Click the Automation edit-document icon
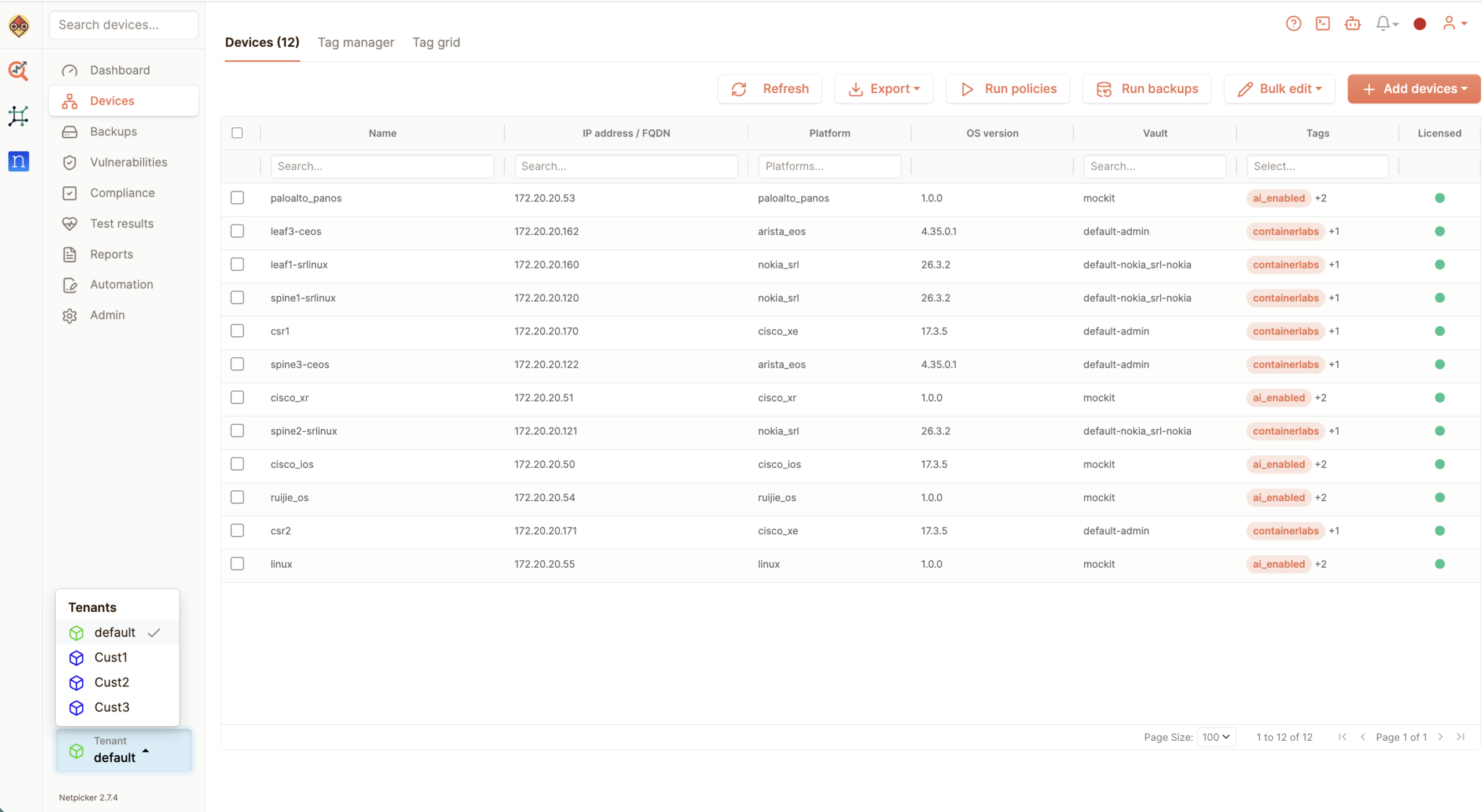 tap(69, 285)
